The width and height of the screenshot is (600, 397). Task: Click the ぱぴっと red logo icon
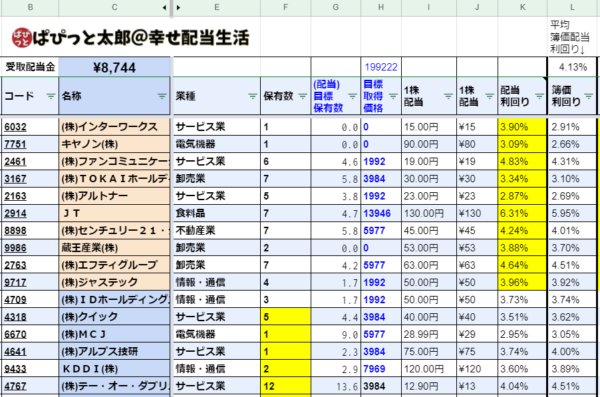click(x=21, y=38)
